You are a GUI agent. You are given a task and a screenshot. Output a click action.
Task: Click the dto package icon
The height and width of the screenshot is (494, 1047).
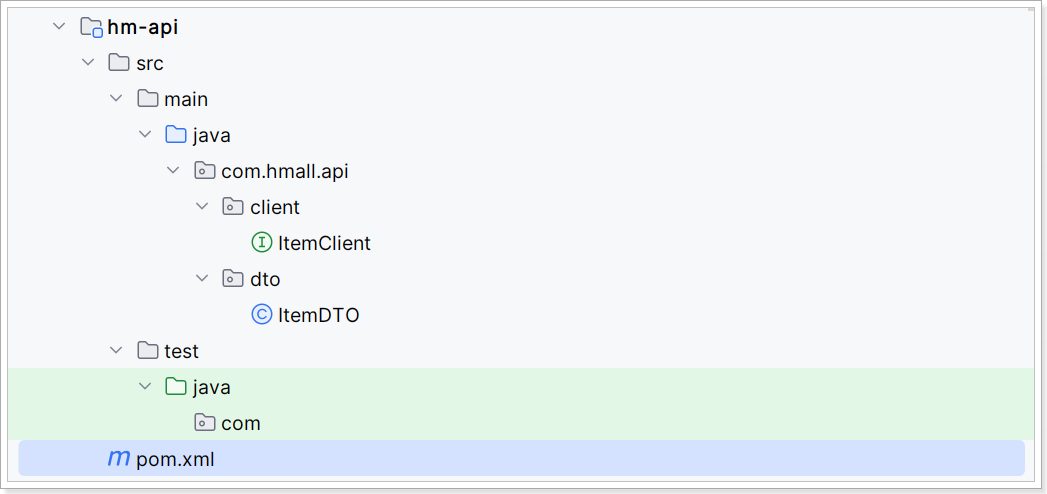pyautogui.click(x=232, y=278)
